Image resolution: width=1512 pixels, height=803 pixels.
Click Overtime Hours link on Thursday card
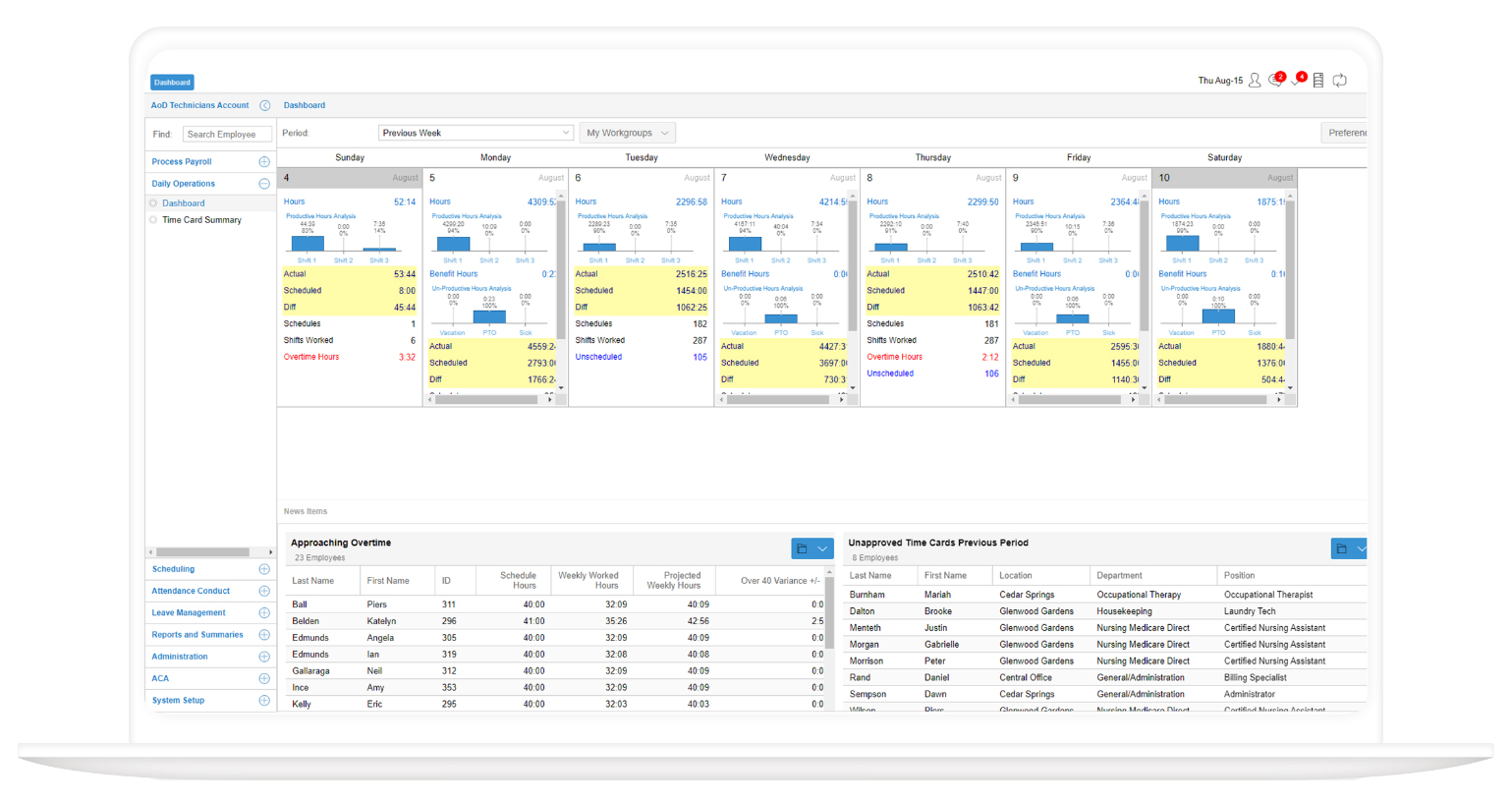(x=894, y=357)
